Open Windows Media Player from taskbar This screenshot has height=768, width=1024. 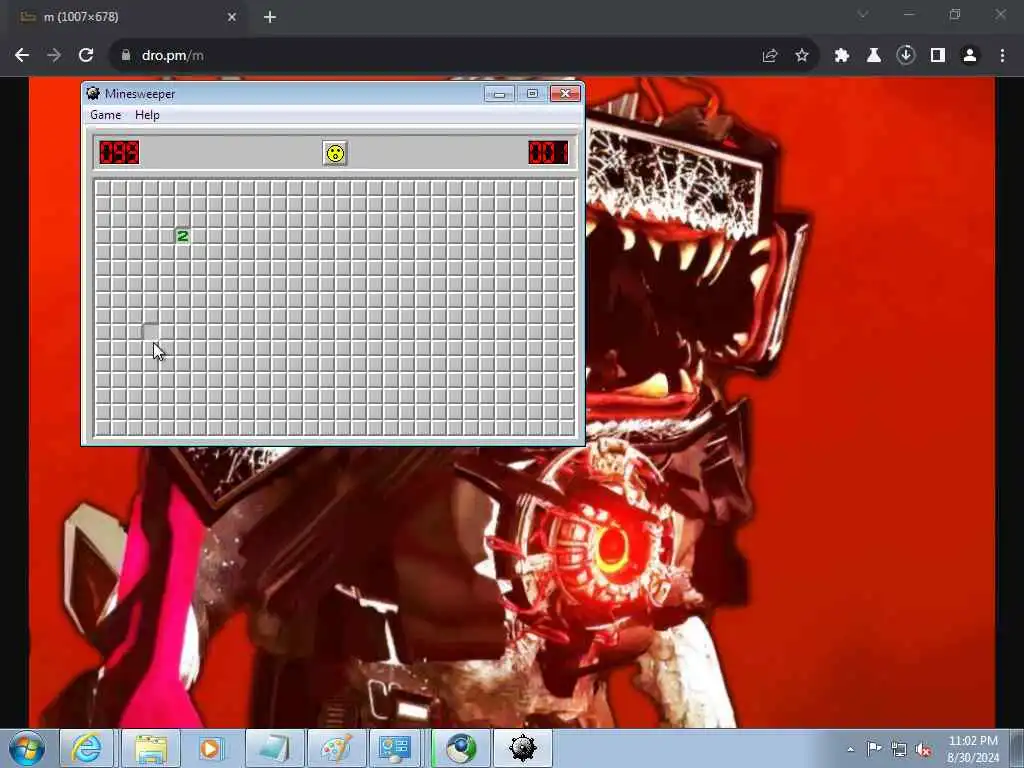pyautogui.click(x=210, y=748)
